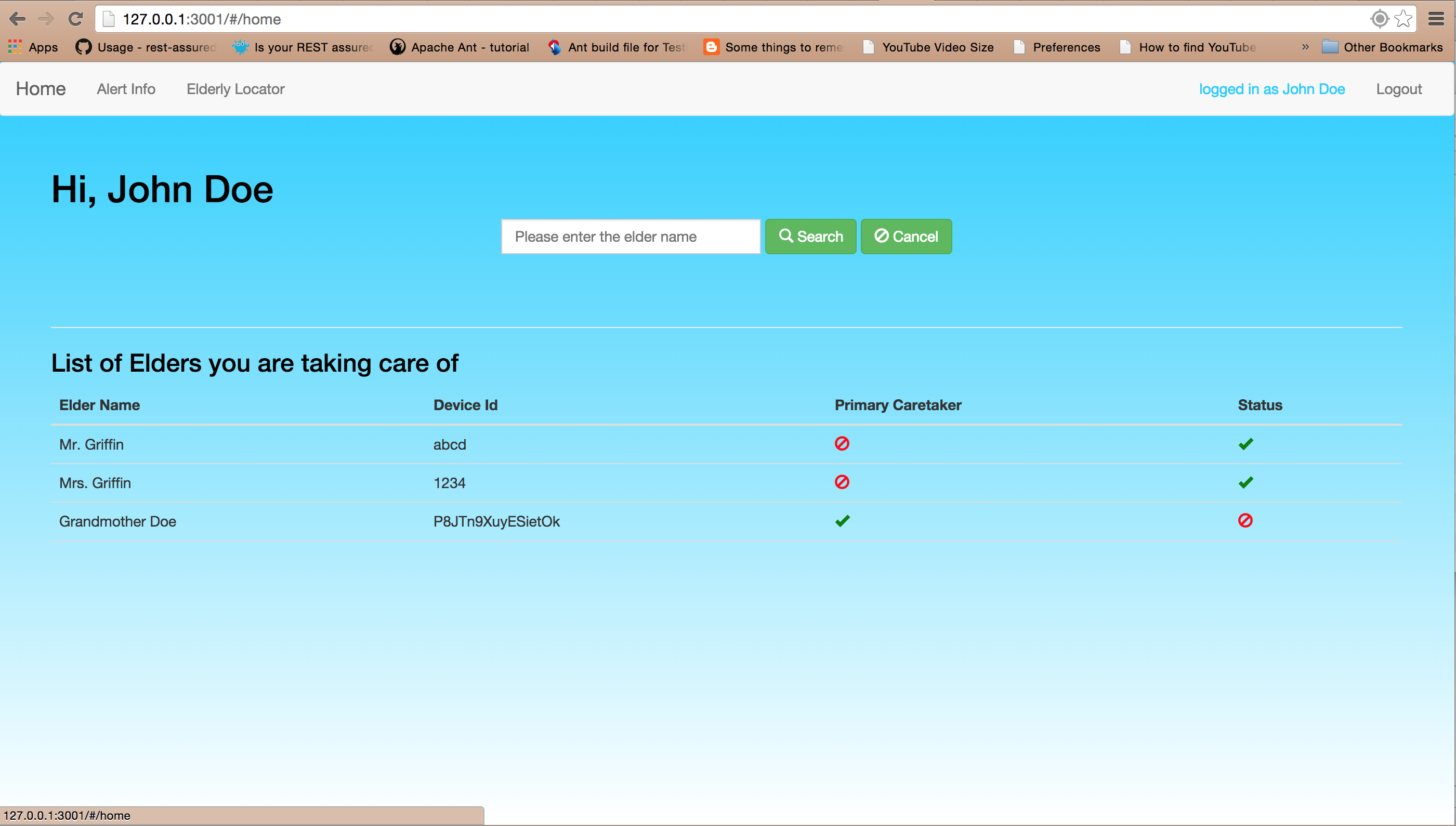Click the Logout link

(x=1398, y=89)
